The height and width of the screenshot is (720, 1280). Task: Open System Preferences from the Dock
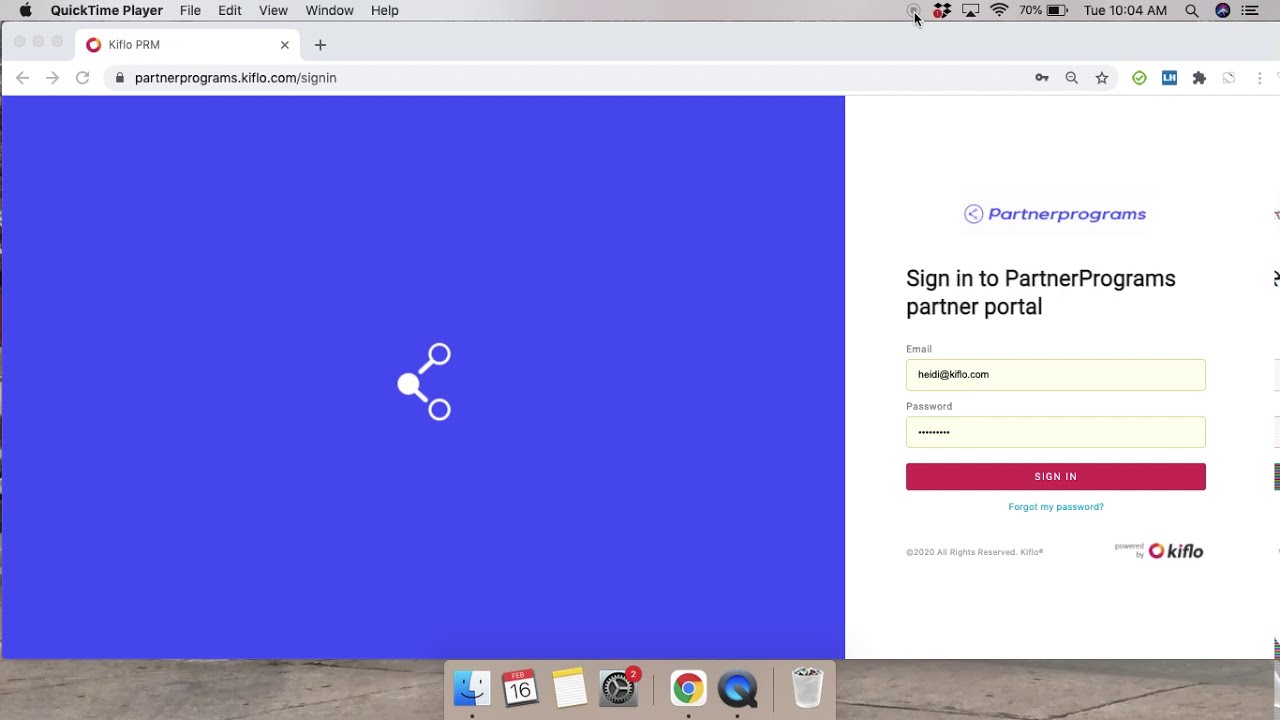pos(618,688)
